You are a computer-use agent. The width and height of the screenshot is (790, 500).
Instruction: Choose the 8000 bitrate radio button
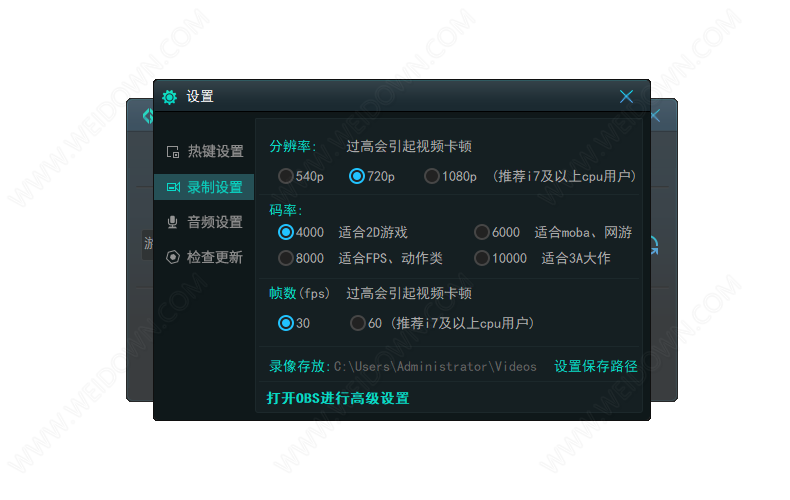[x=286, y=259]
